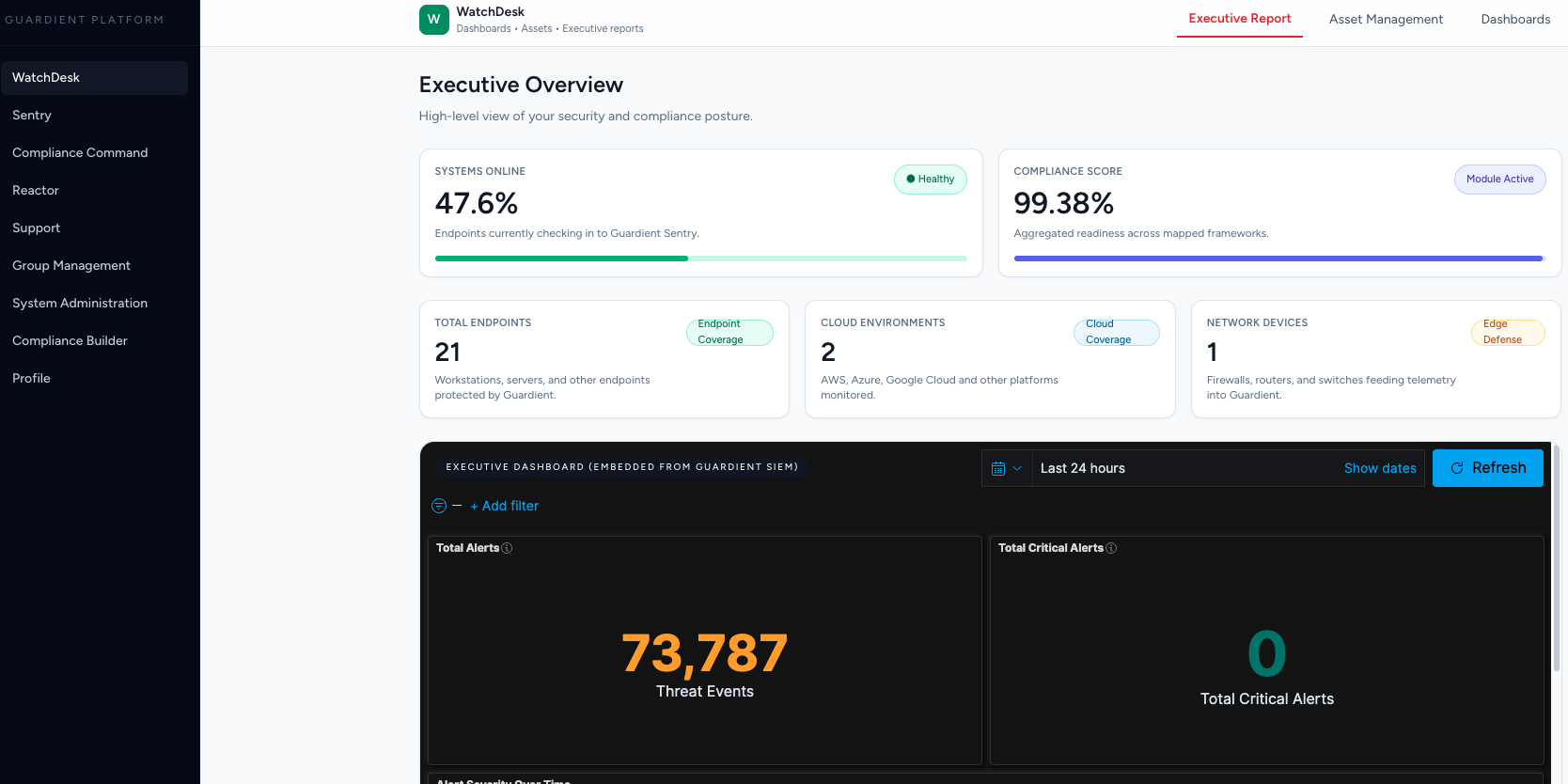1568x784 pixels.
Task: Click the Compliance Score purple progress bar
Action: [x=1279, y=259]
